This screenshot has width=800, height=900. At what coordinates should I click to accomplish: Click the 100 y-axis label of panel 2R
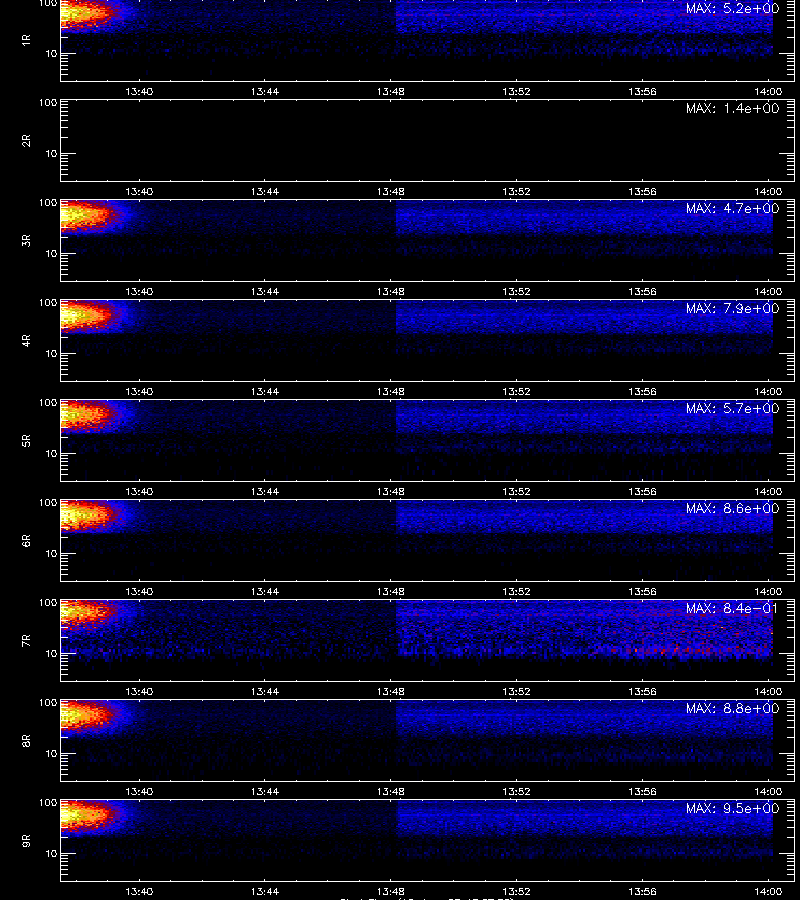click(x=48, y=103)
